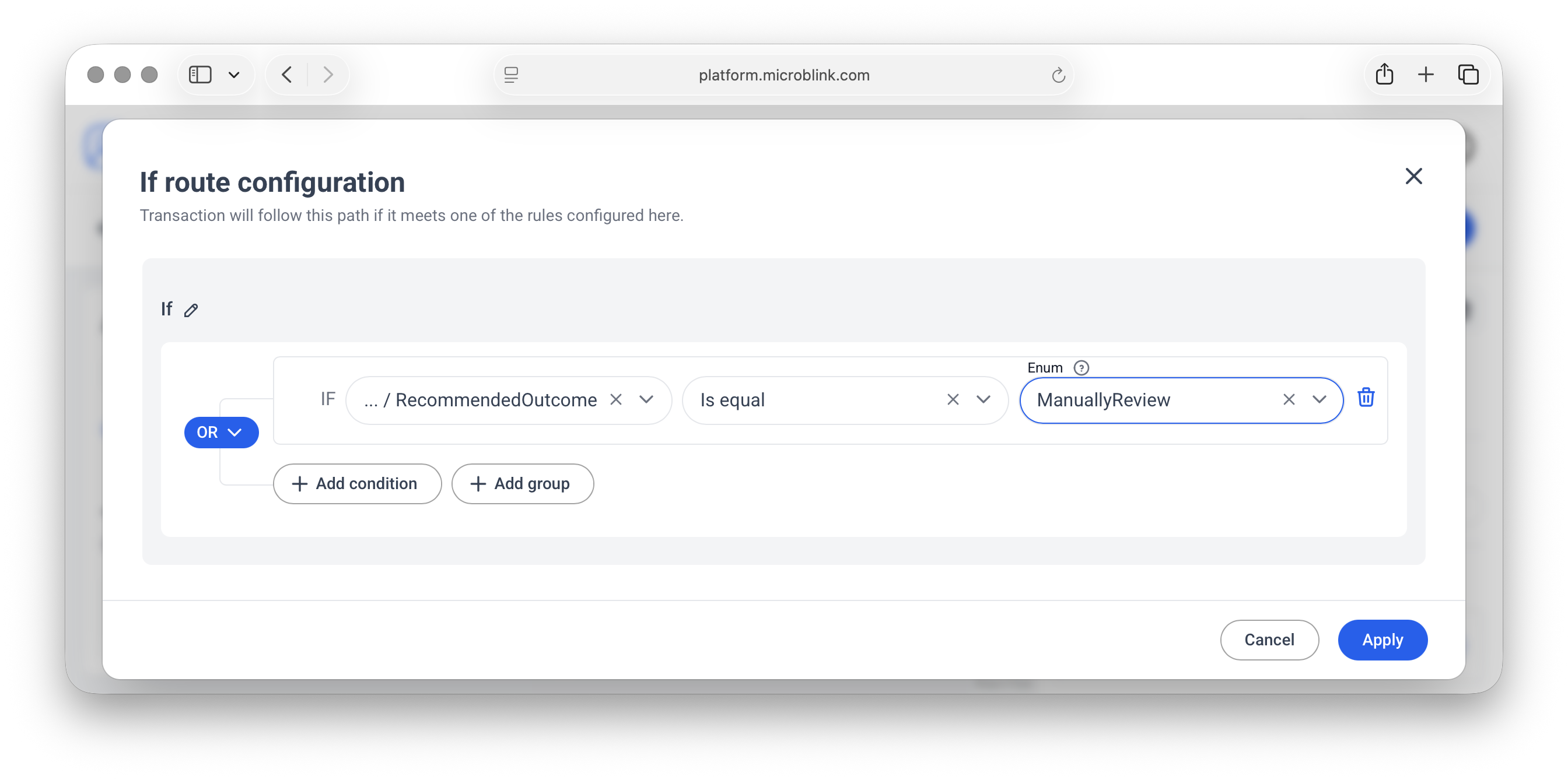Click the pencil icon next to If
This screenshot has width=1568, height=780.
[191, 310]
